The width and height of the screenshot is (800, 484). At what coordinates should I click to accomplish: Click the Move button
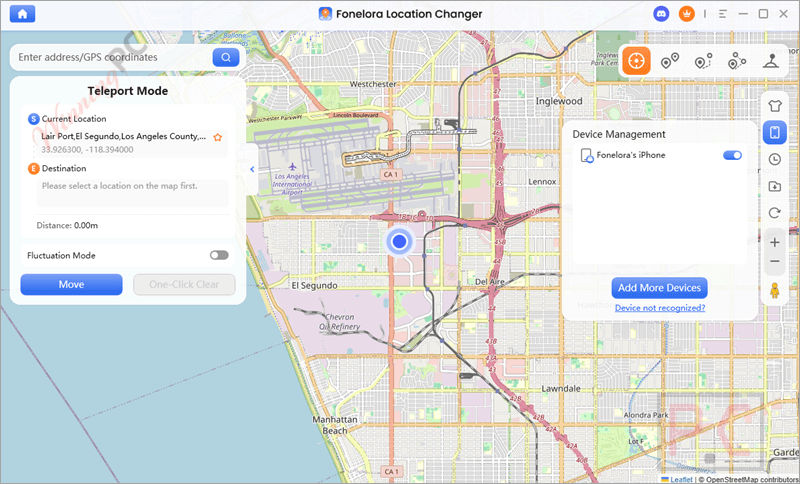tap(71, 285)
